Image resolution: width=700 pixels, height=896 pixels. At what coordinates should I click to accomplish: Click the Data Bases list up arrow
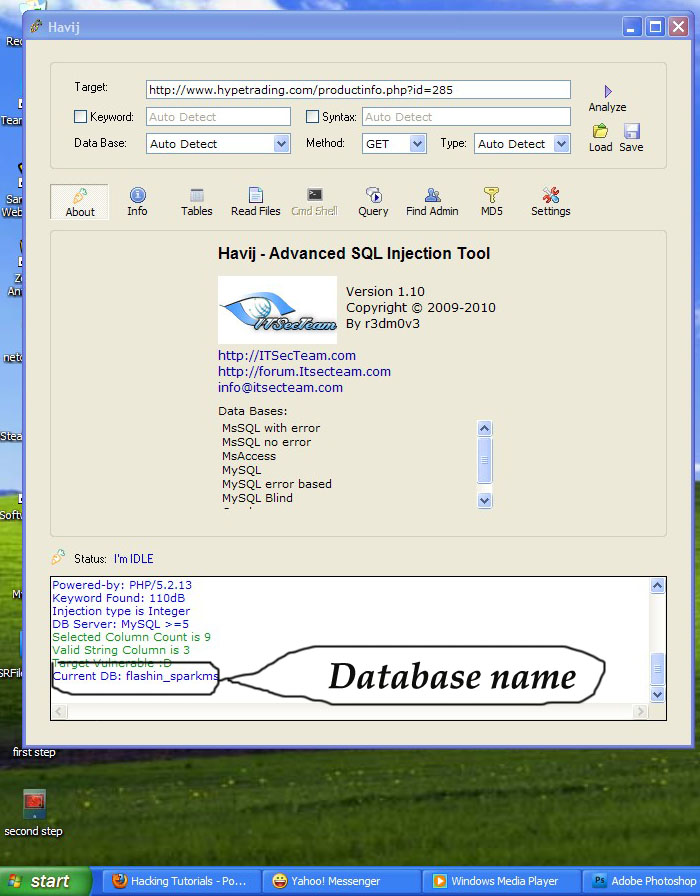pyautogui.click(x=485, y=428)
